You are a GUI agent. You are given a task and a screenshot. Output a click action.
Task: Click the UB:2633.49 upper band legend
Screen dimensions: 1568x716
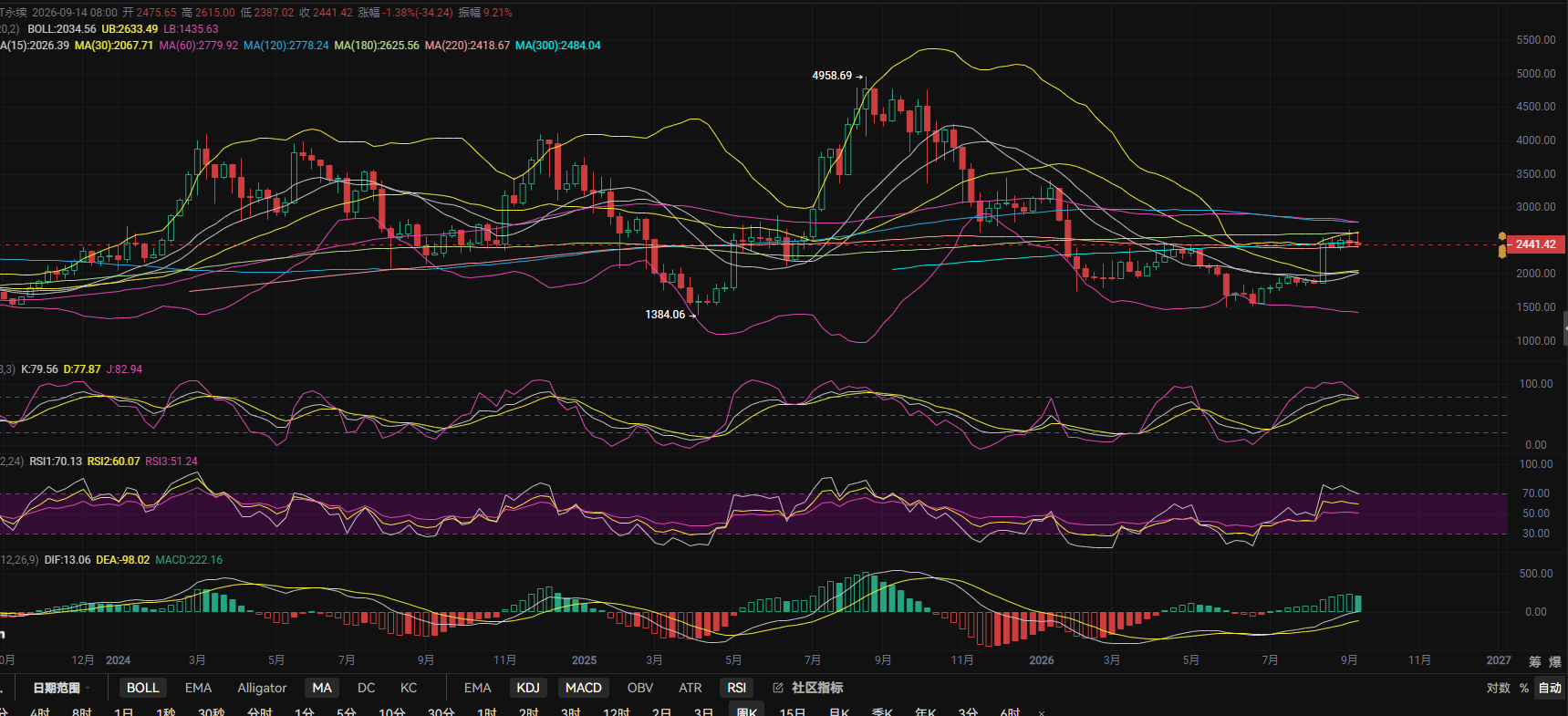click(130, 29)
